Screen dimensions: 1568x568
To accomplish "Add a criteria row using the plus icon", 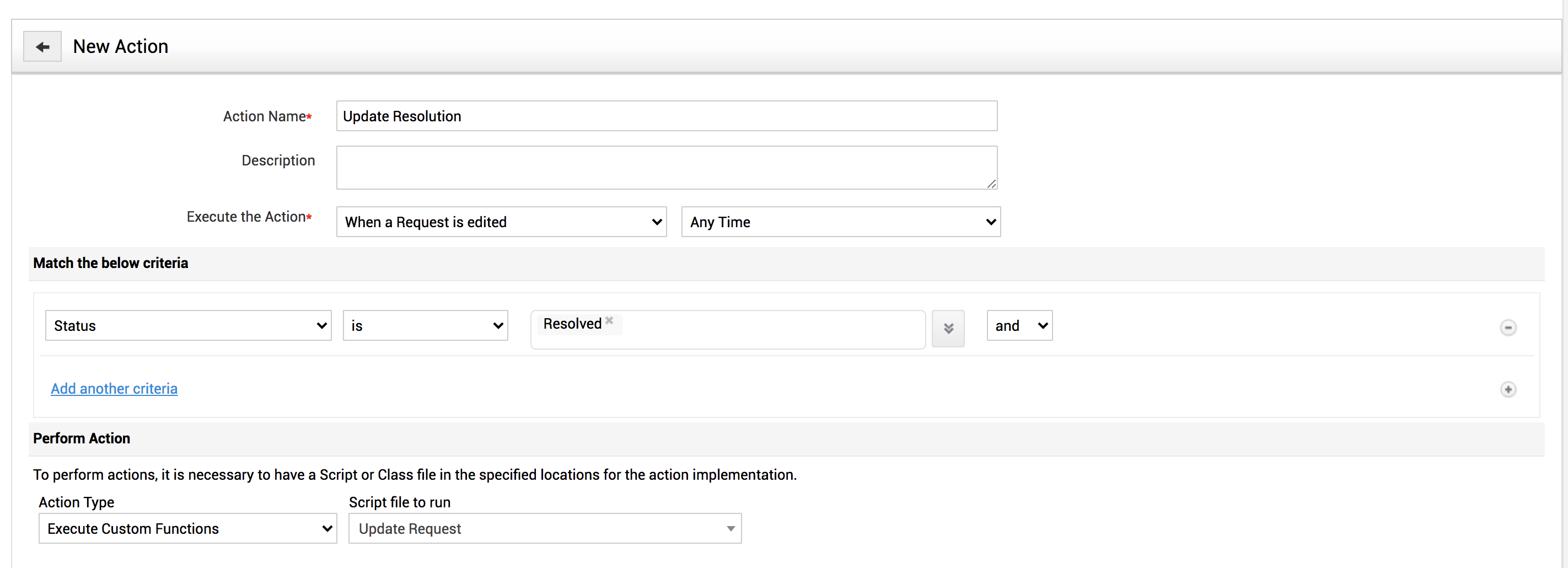I will [x=1507, y=390].
